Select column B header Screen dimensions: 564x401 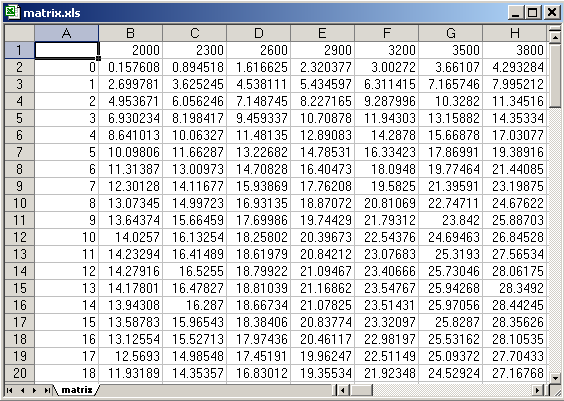[131, 33]
